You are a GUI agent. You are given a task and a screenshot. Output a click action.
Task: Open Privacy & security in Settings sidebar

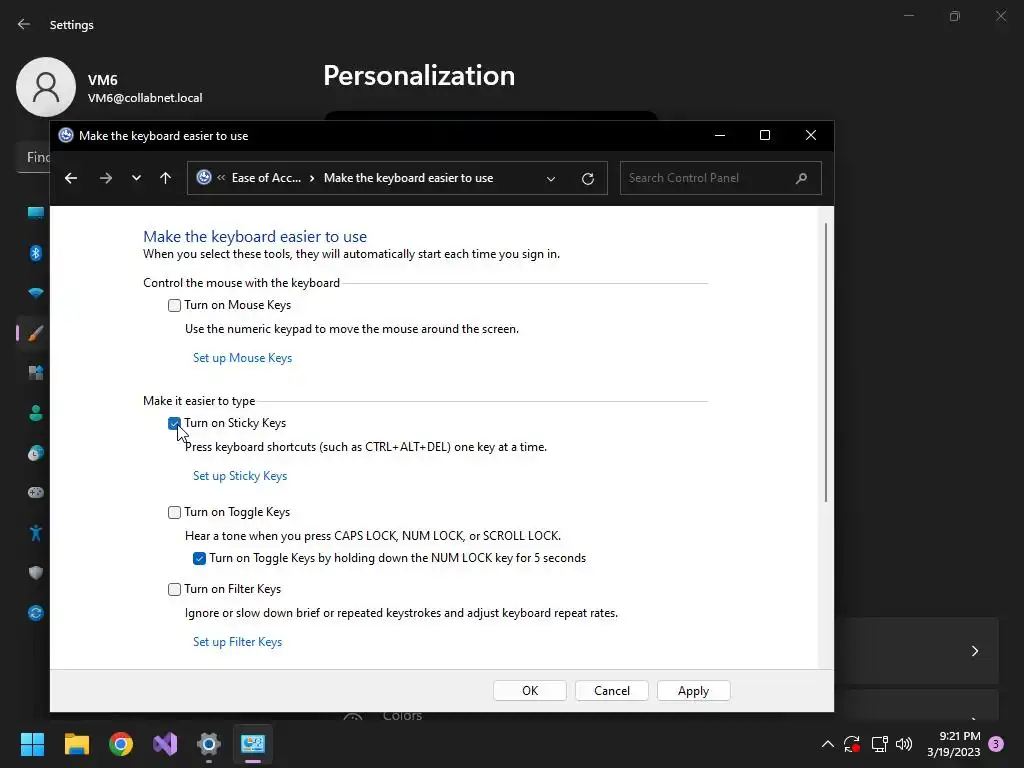click(x=35, y=573)
